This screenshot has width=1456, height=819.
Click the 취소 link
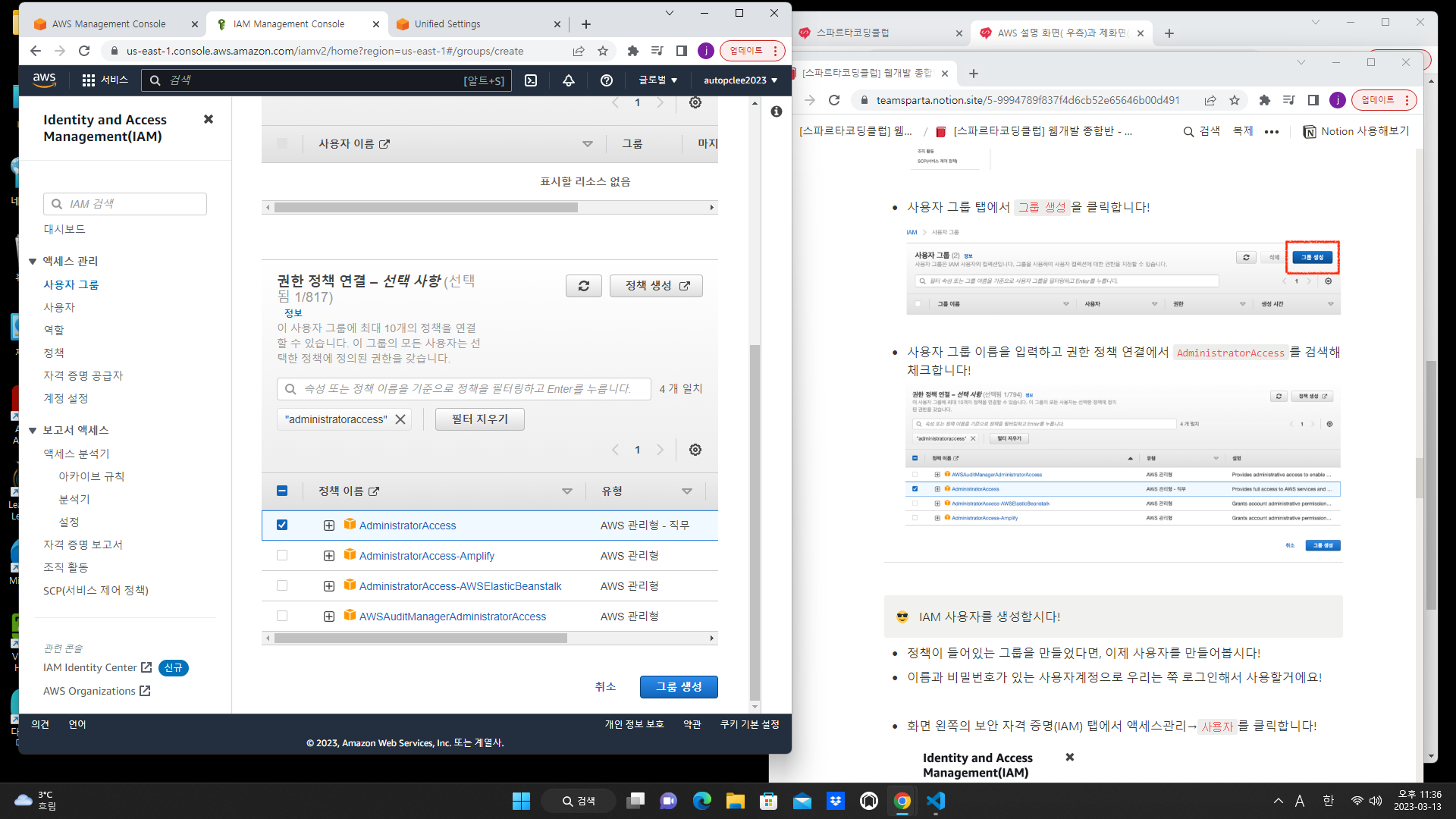tap(605, 686)
